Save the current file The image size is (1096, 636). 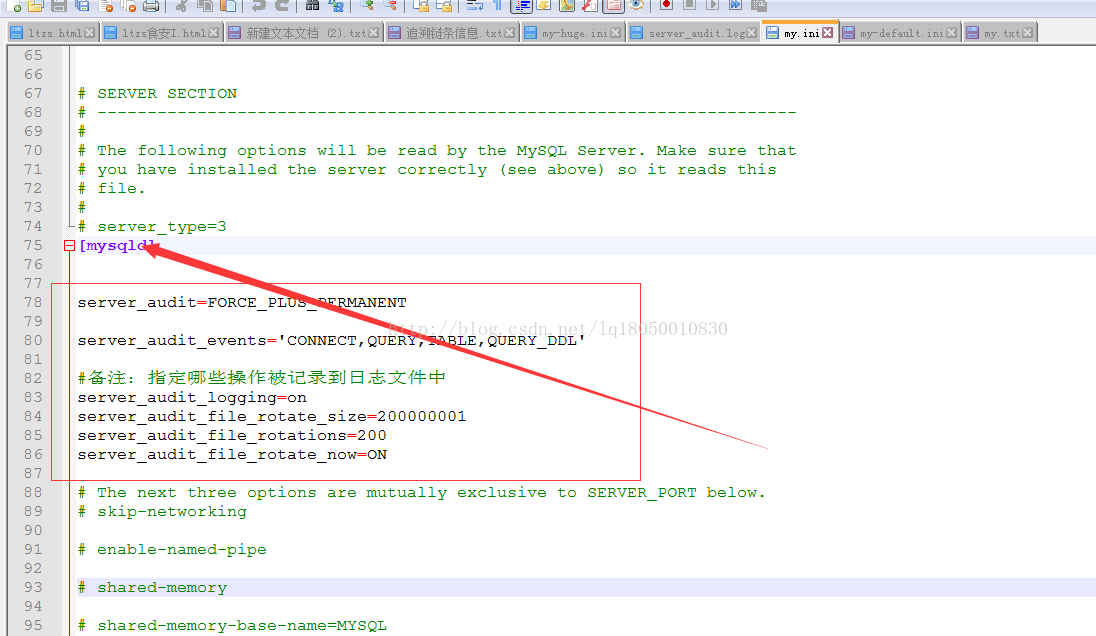[59, 6]
